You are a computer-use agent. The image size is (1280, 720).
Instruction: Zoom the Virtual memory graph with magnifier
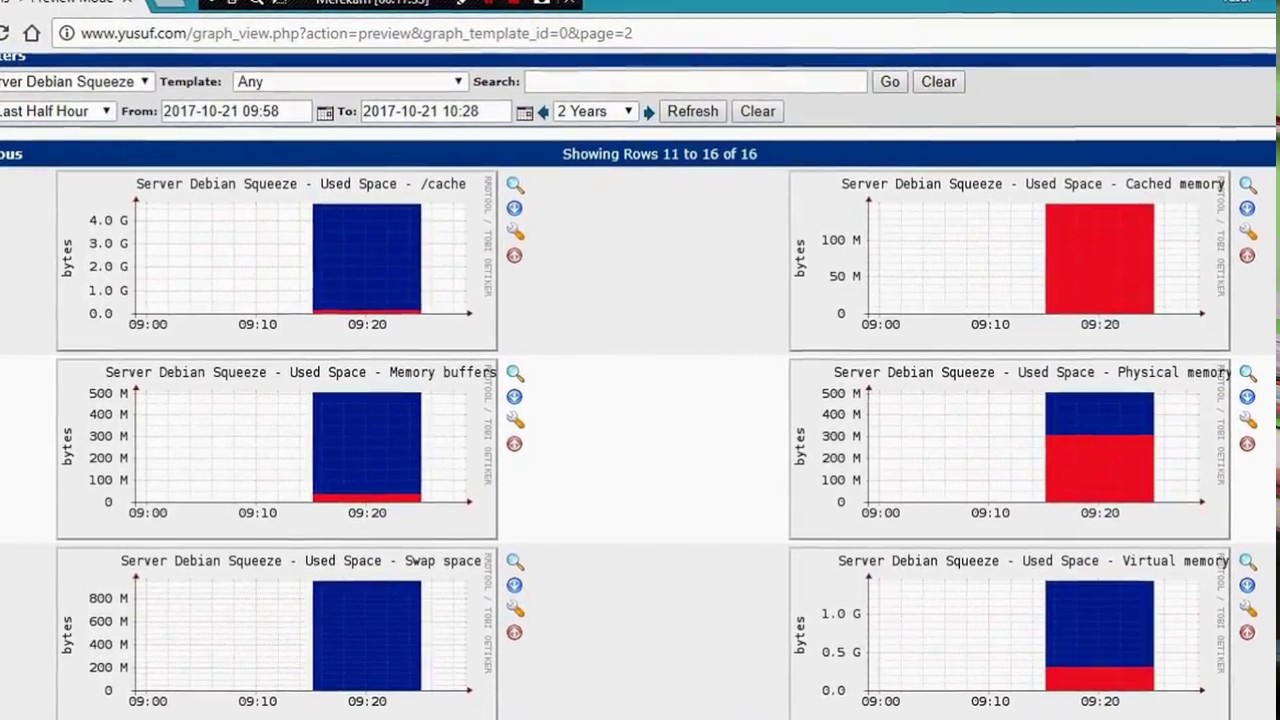(x=1247, y=562)
